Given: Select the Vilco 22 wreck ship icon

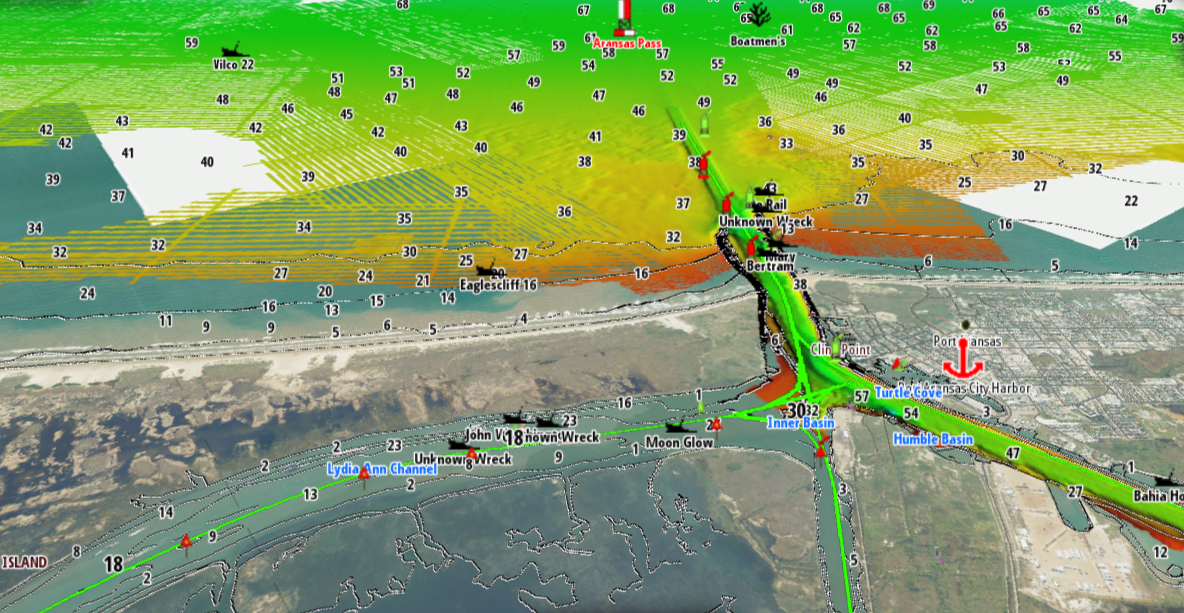Looking at the screenshot, I should tap(235, 51).
